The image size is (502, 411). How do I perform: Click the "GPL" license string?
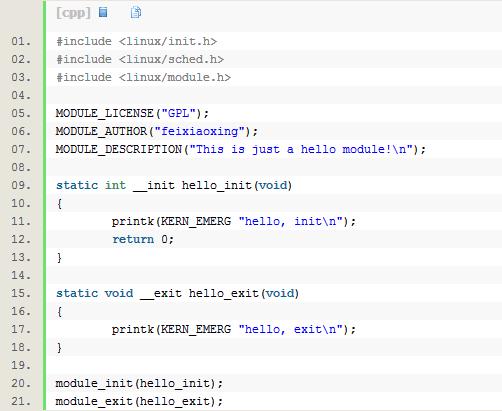[179, 113]
